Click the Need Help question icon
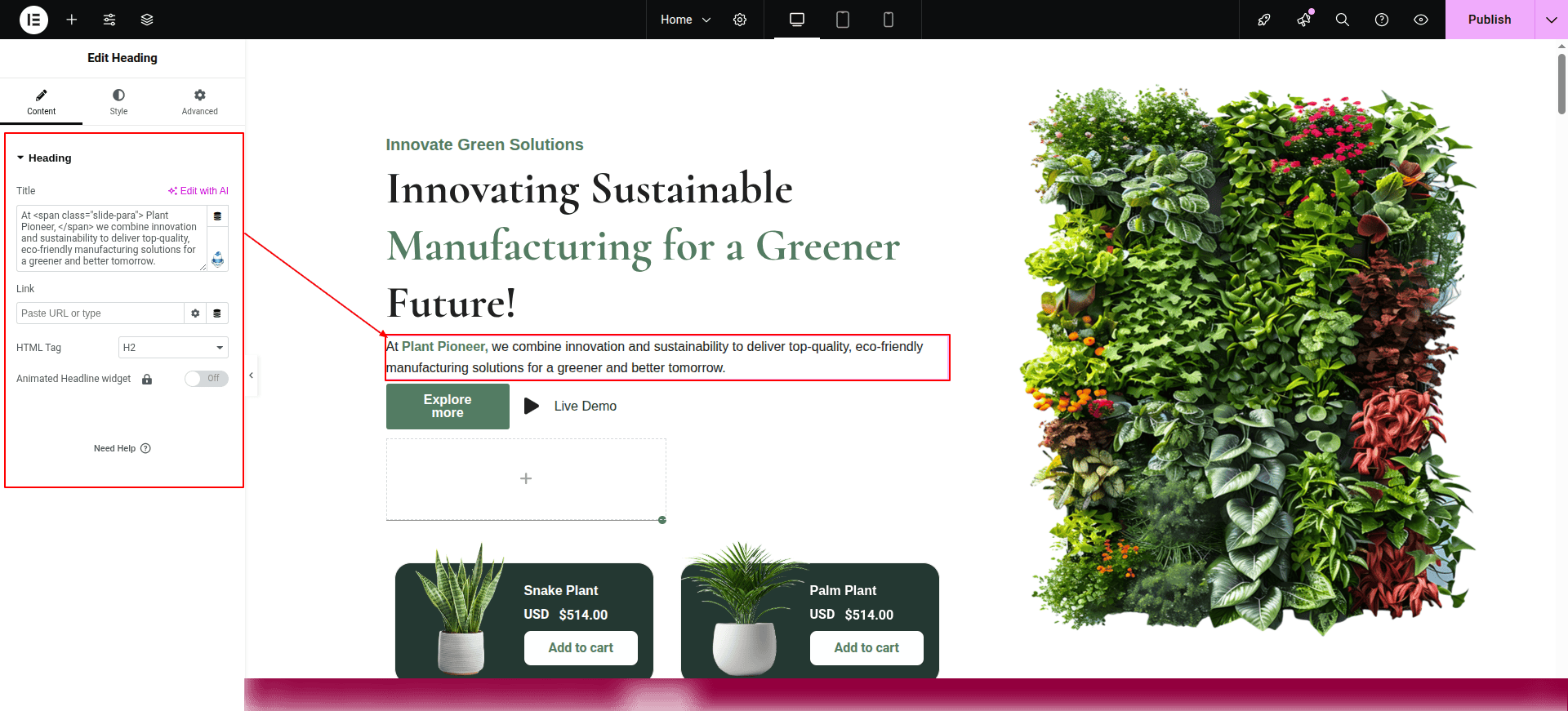1568x711 pixels. (145, 448)
